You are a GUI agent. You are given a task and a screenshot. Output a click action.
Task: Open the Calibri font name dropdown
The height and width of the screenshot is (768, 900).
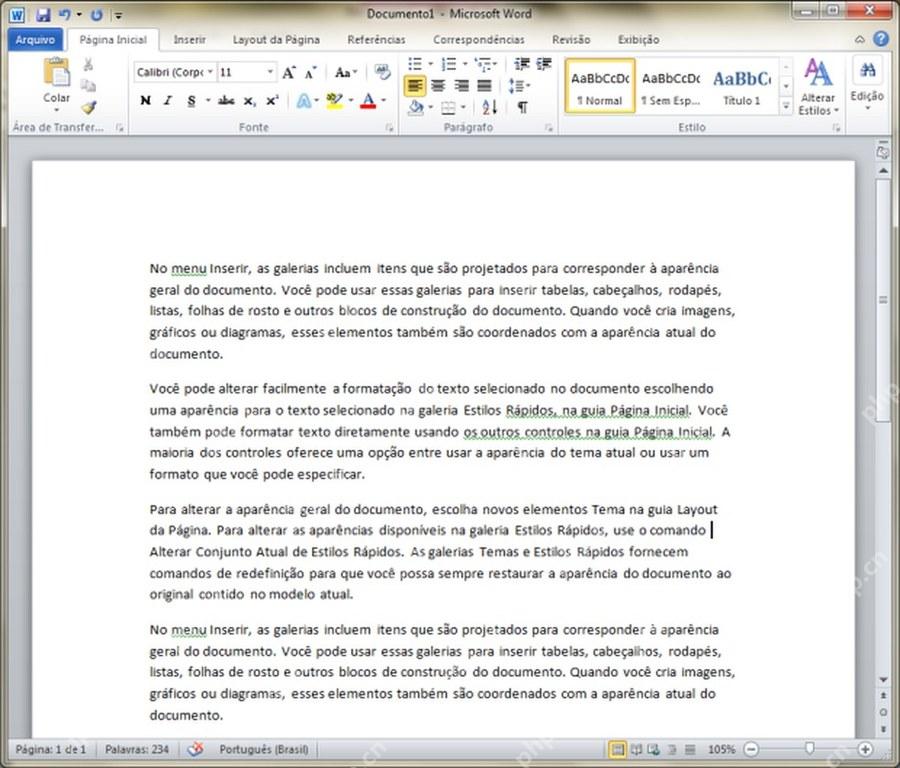click(x=210, y=72)
